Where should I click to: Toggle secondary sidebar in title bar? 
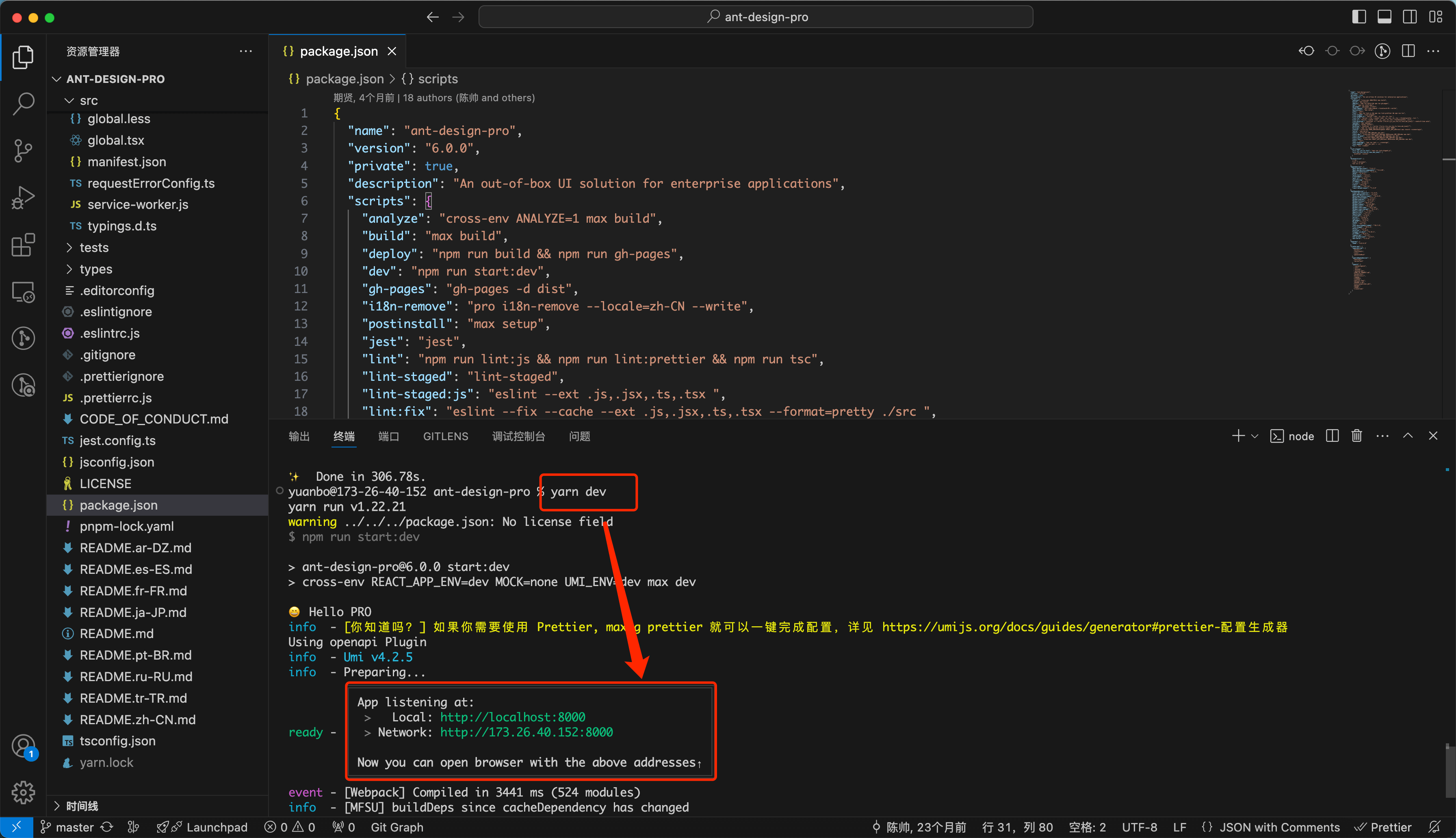click(x=1409, y=17)
